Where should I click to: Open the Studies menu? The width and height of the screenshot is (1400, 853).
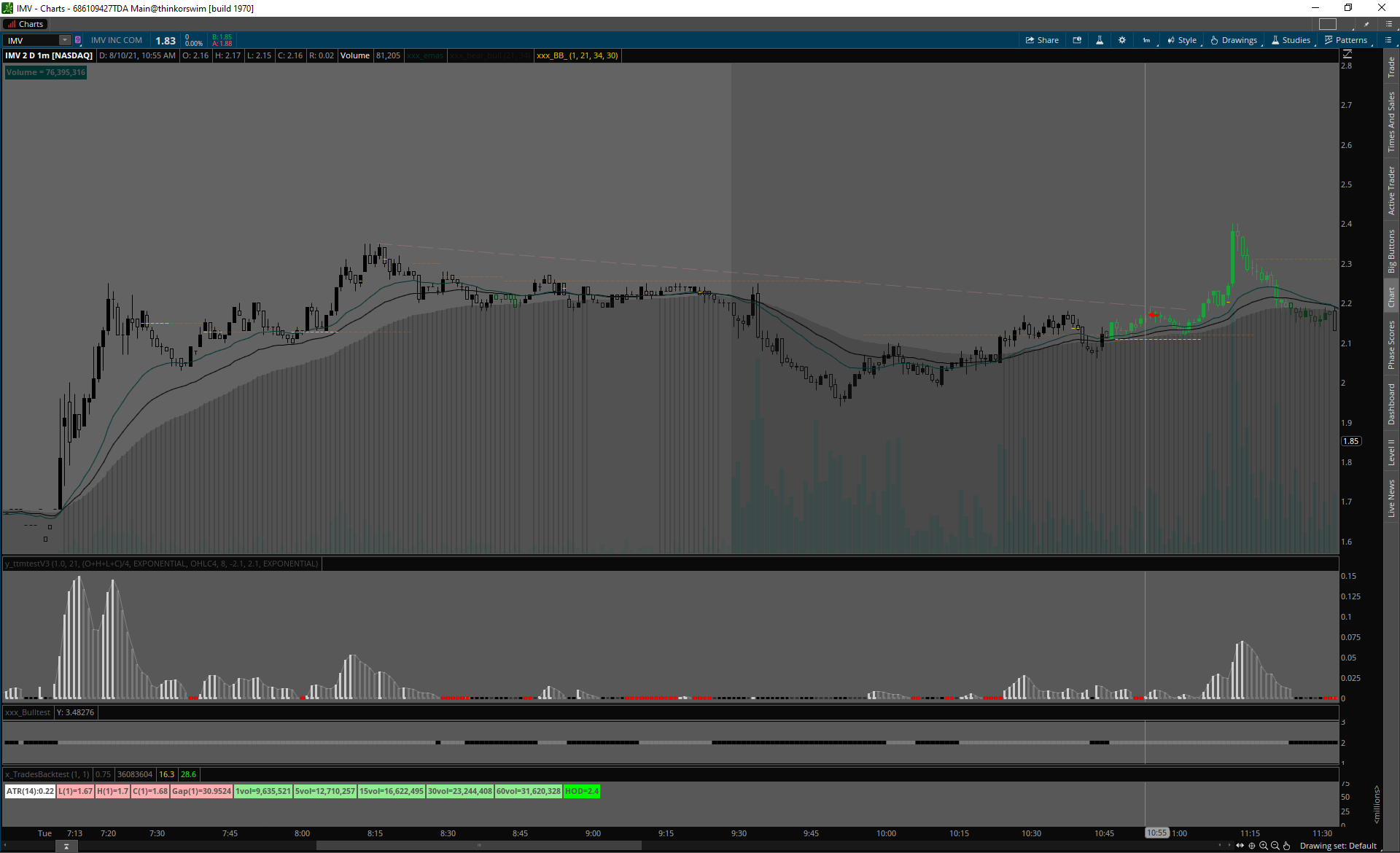coord(1291,40)
